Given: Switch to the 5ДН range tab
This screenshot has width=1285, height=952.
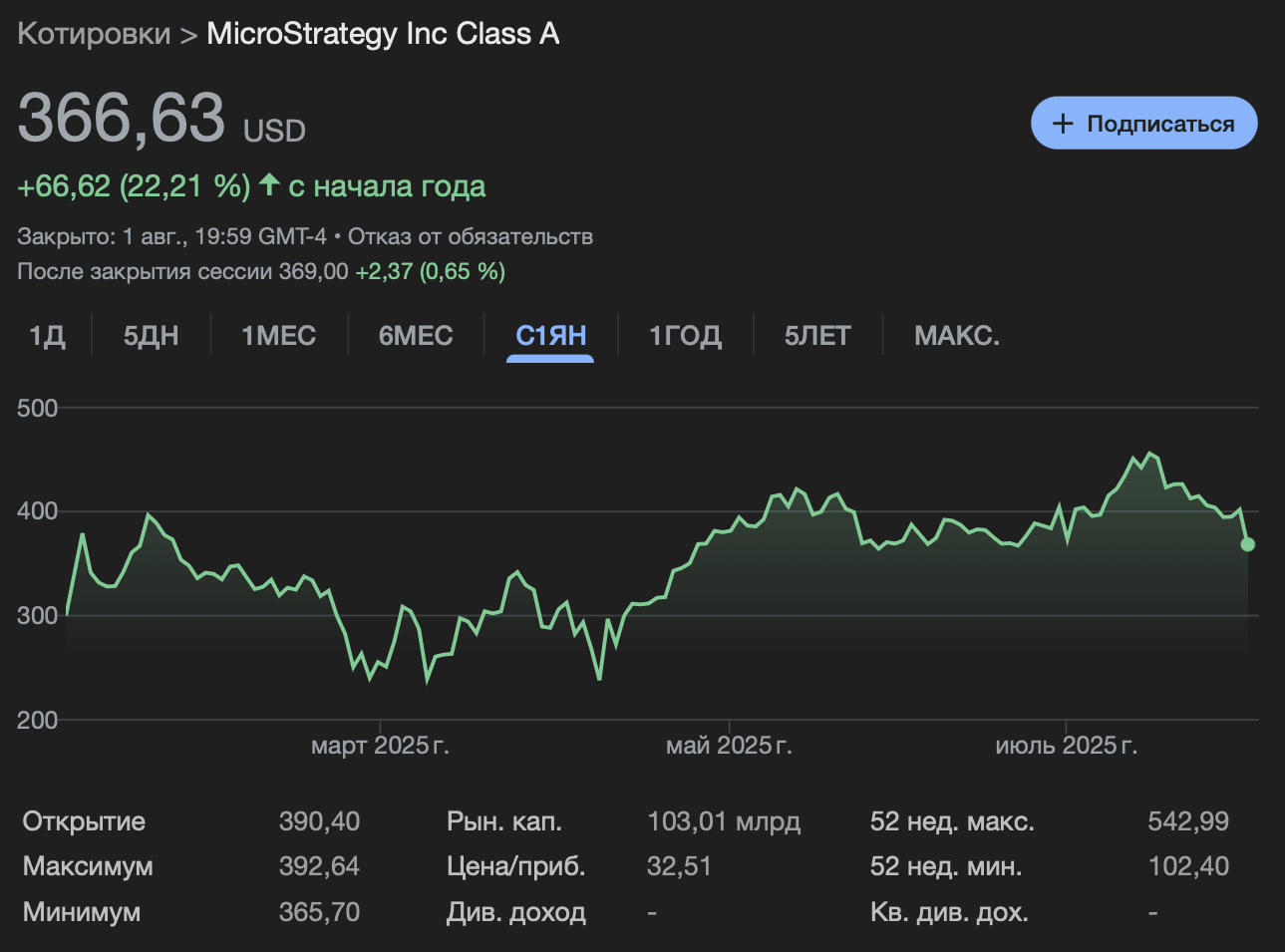Looking at the screenshot, I should 152,336.
